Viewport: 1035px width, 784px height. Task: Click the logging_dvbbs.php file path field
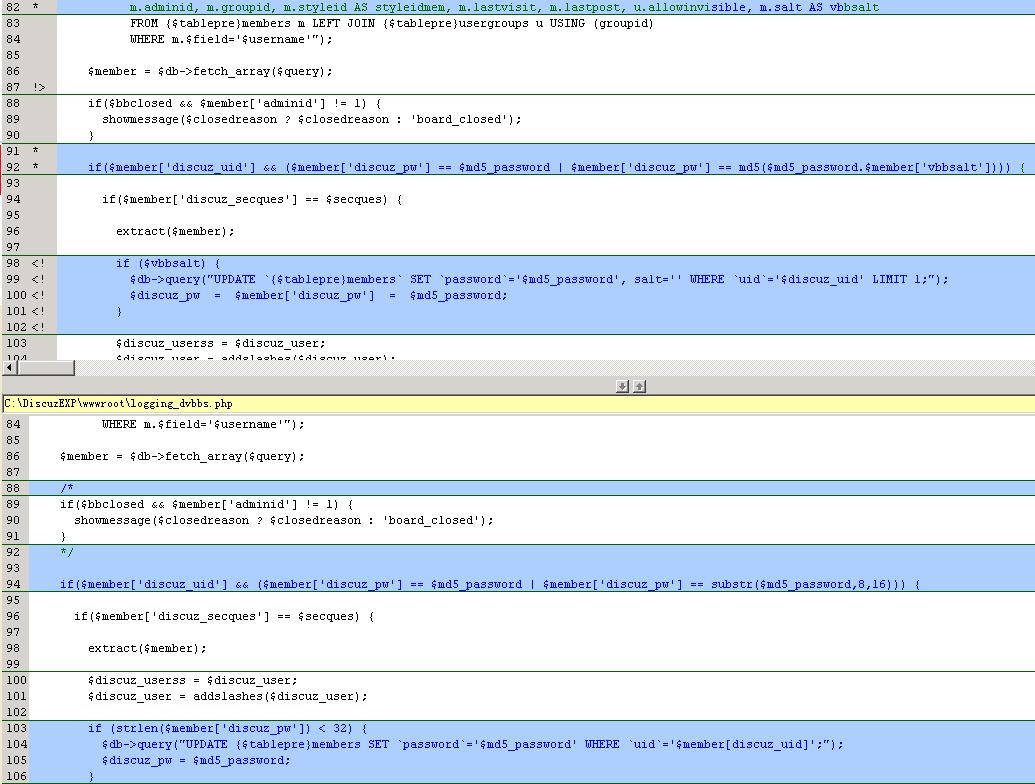point(519,404)
